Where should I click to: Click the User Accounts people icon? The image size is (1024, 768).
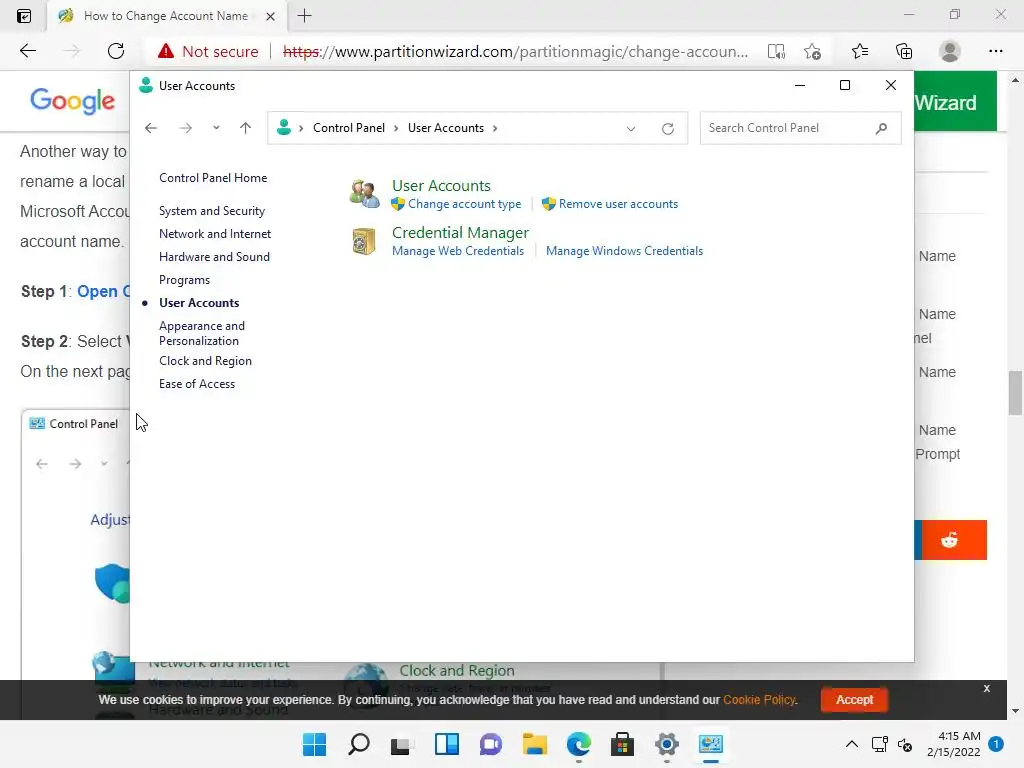click(364, 194)
